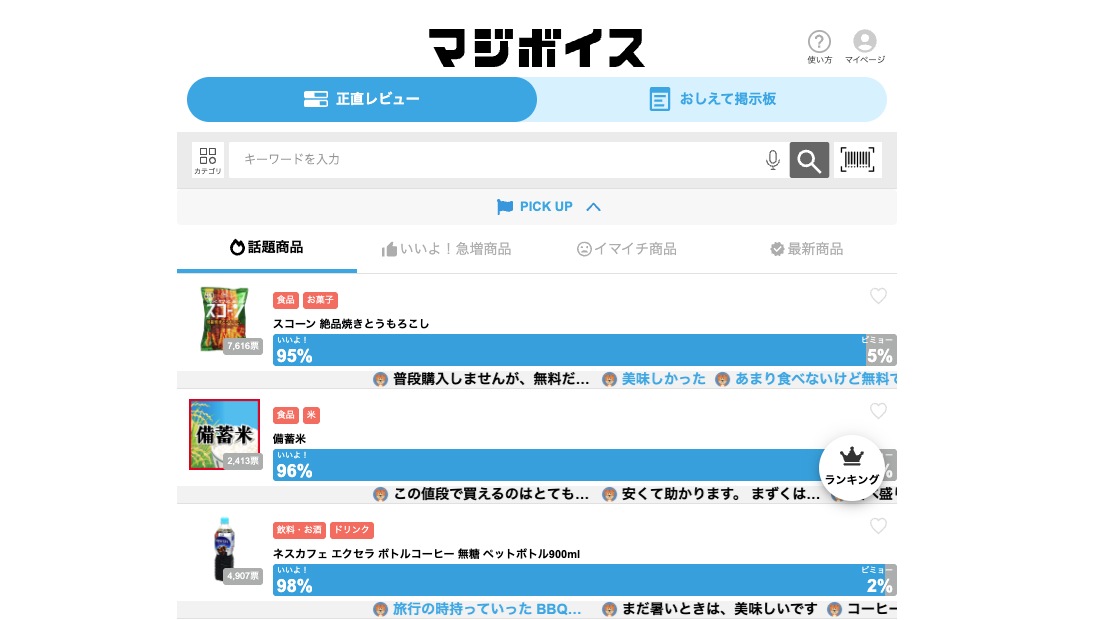Favorite ネスカフェ coffee with the heart icon
The image size is (1097, 620).
[x=878, y=526]
